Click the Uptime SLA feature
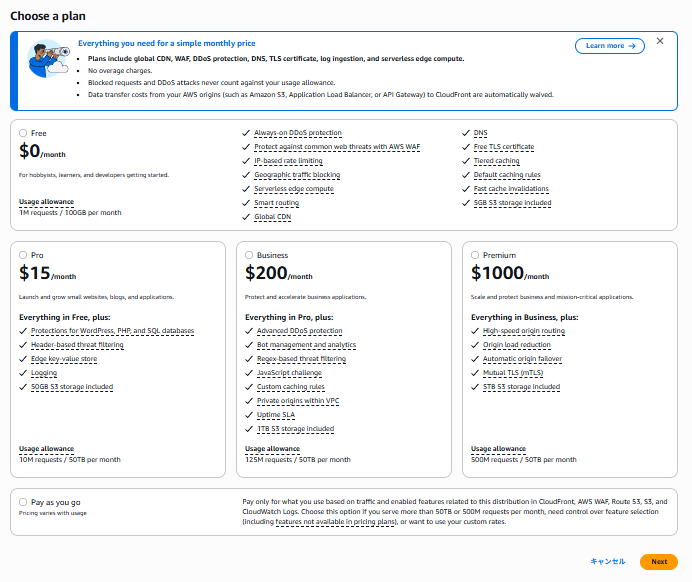The width and height of the screenshot is (692, 582). coord(276,415)
